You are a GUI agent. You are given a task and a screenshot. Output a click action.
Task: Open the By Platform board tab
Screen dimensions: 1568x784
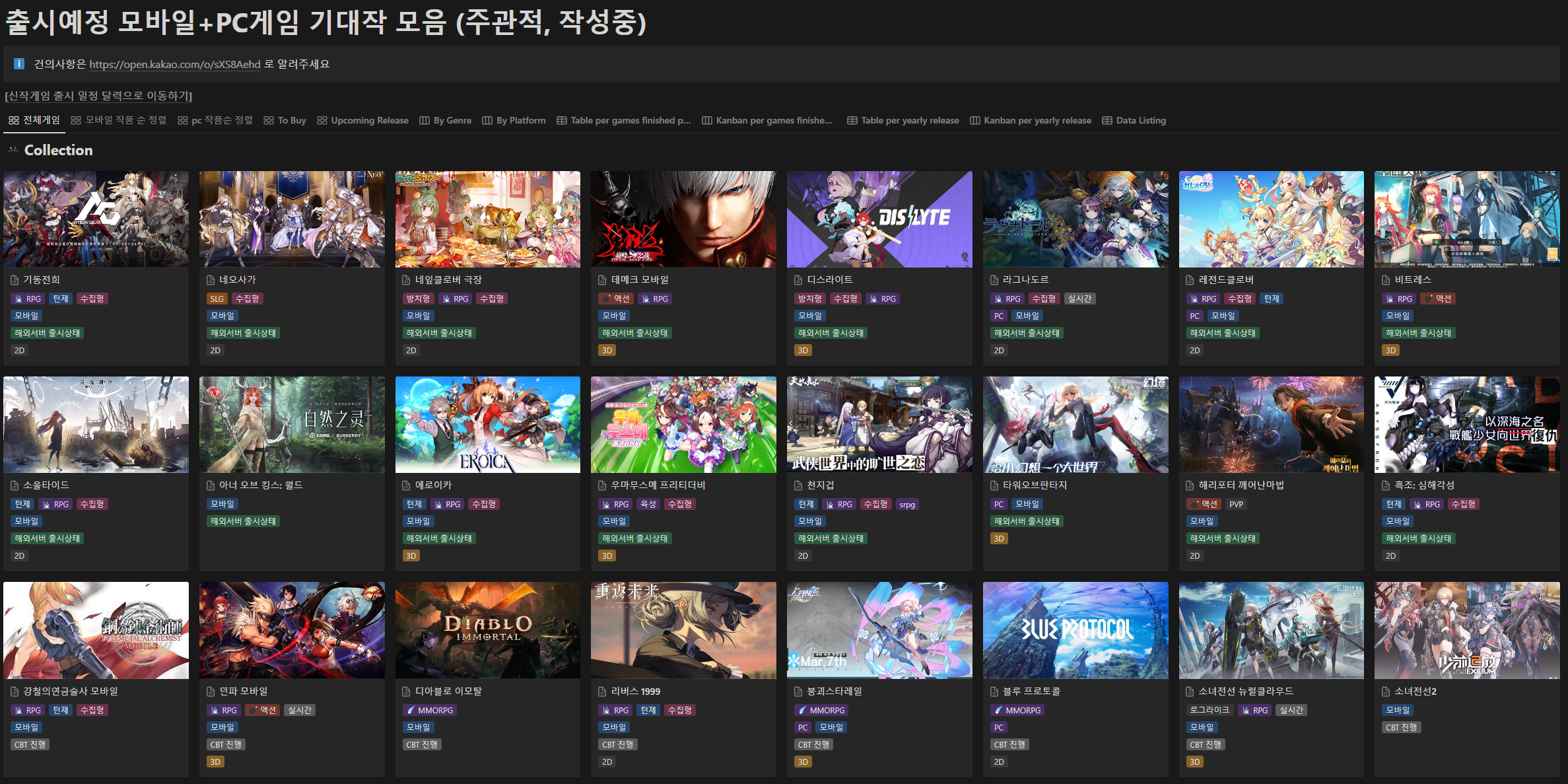pos(514,120)
